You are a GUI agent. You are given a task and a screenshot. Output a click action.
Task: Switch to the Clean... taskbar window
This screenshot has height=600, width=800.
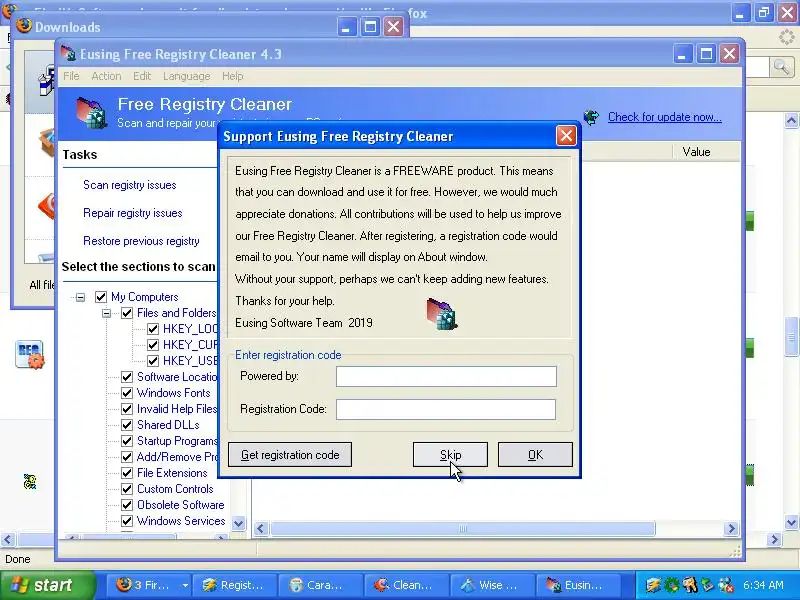[x=406, y=585]
